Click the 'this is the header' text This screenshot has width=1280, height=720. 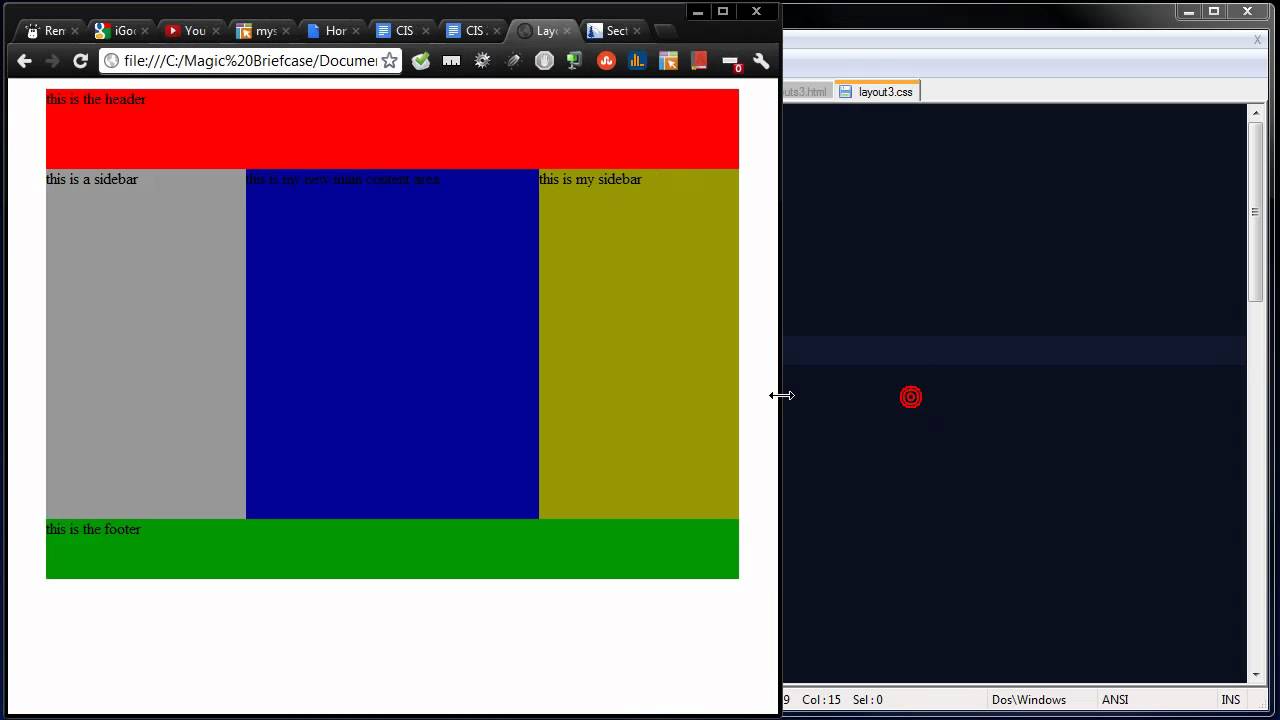96,99
